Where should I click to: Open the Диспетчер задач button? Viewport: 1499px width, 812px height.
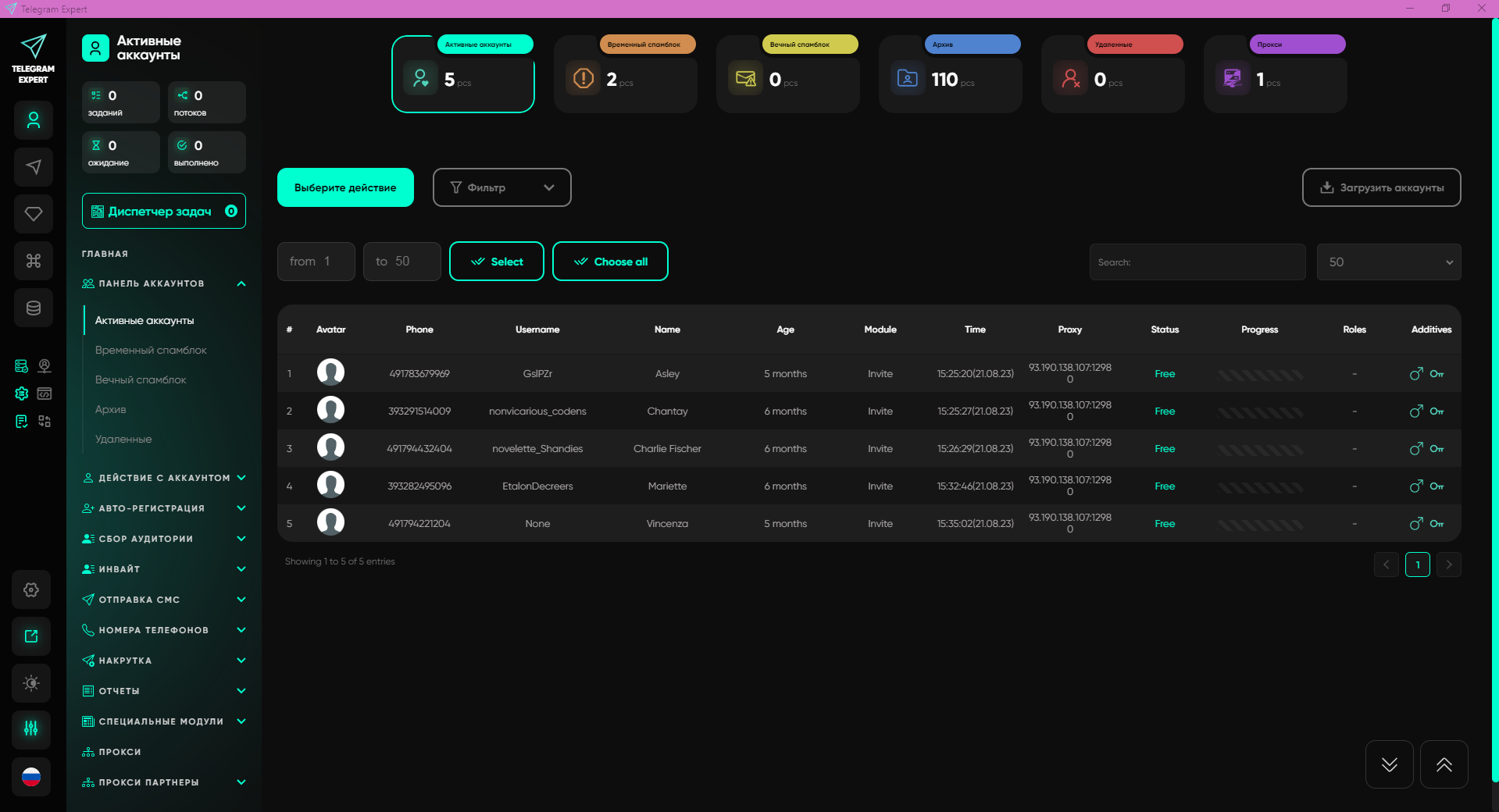[x=164, y=211]
